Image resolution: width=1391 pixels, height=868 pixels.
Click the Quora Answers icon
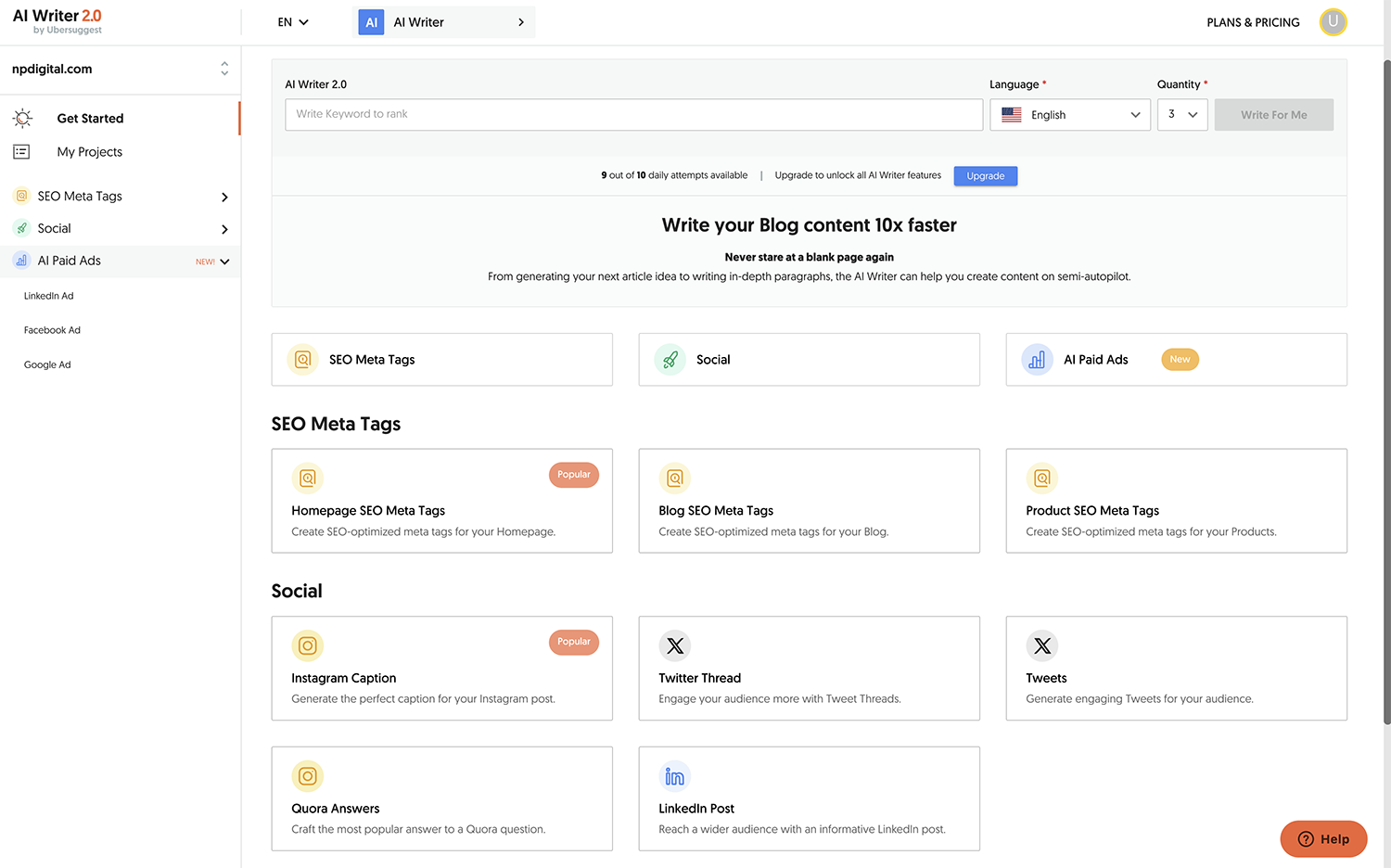pos(307,776)
